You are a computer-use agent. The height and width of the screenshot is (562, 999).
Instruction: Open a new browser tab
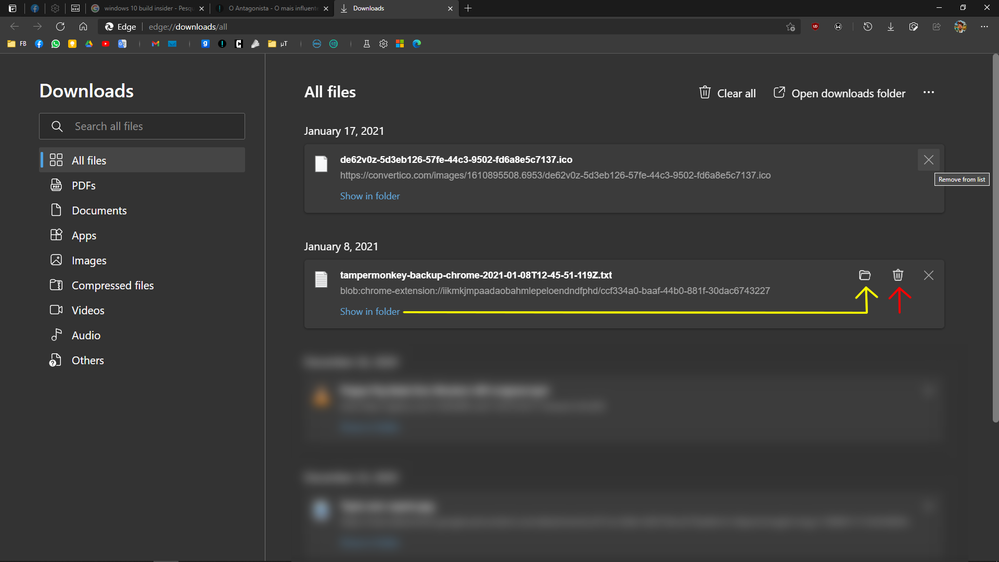pyautogui.click(x=468, y=8)
